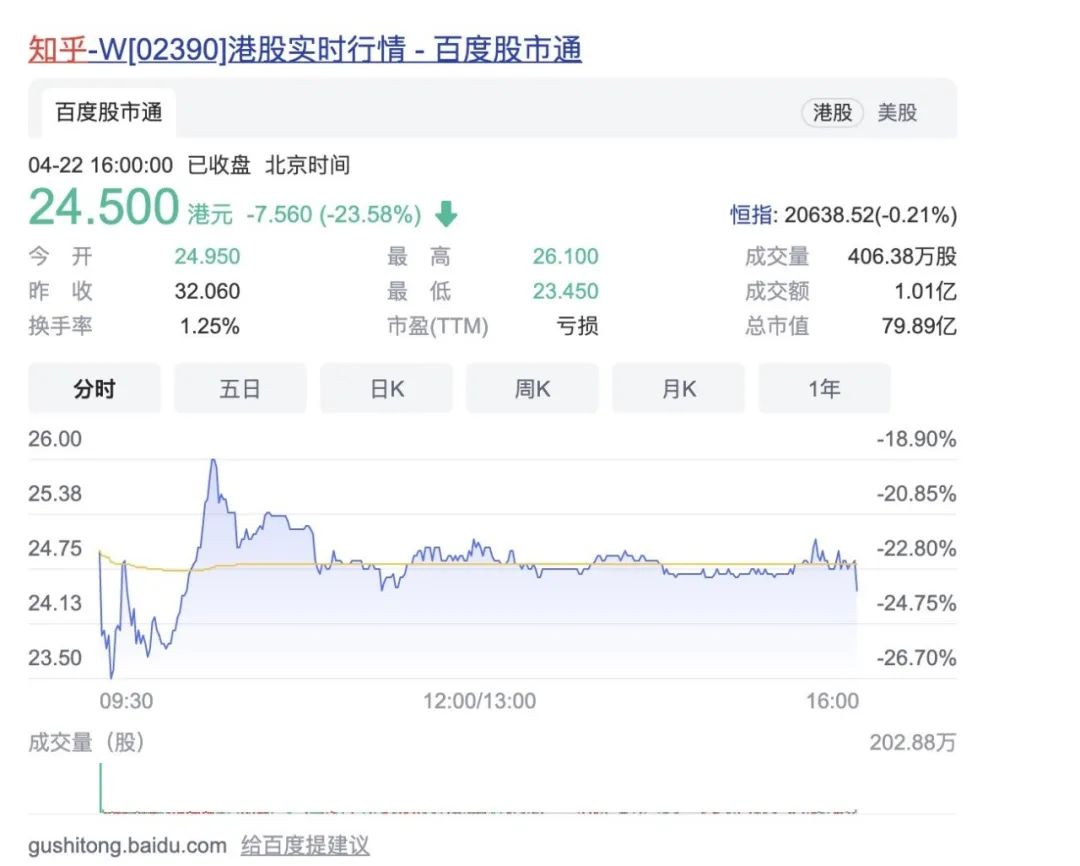
Task: Open the 恒指 index link
Action: (x=751, y=214)
